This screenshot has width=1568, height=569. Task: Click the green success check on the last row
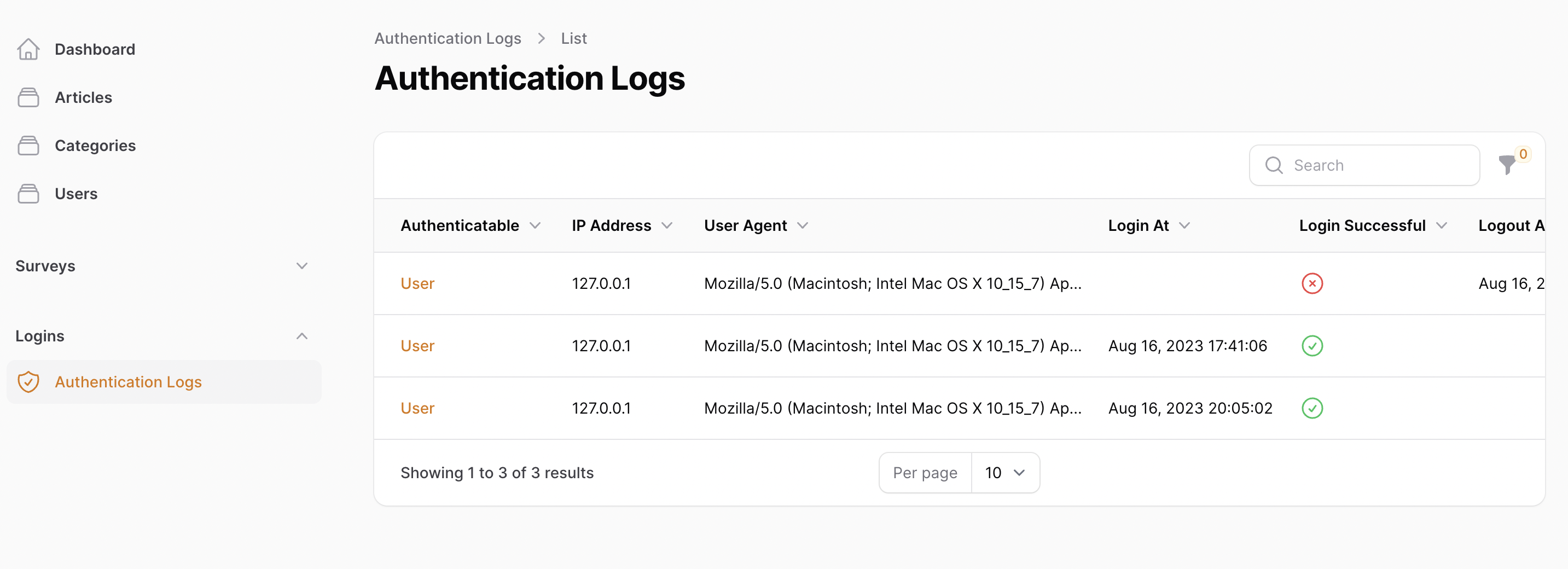[x=1313, y=408]
